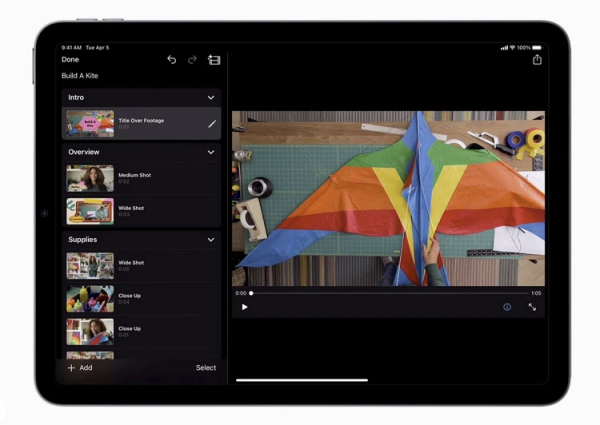
Task: Click the Undo arrow icon
Action: (171, 60)
